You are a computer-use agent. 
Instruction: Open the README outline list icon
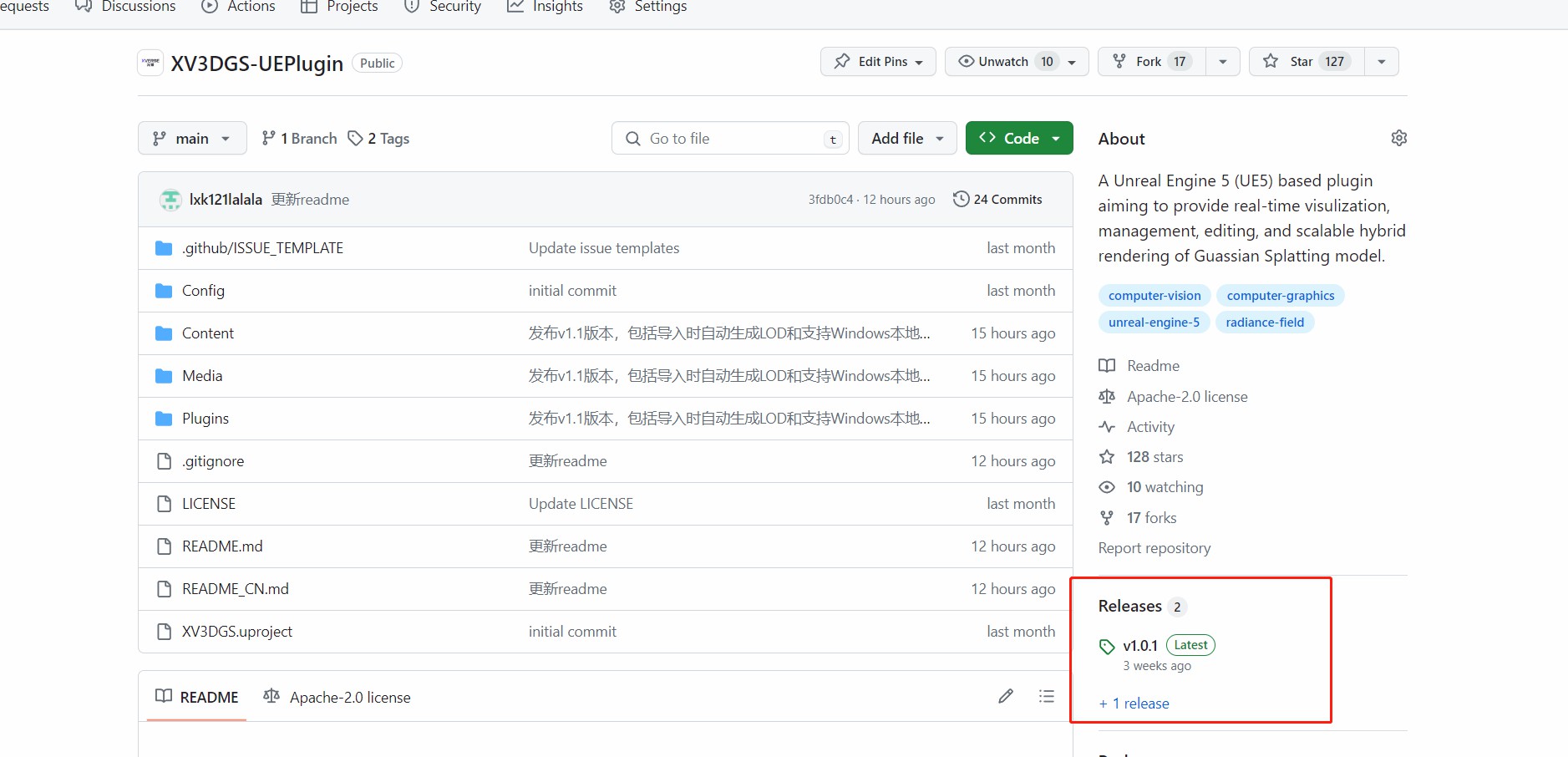1046,696
